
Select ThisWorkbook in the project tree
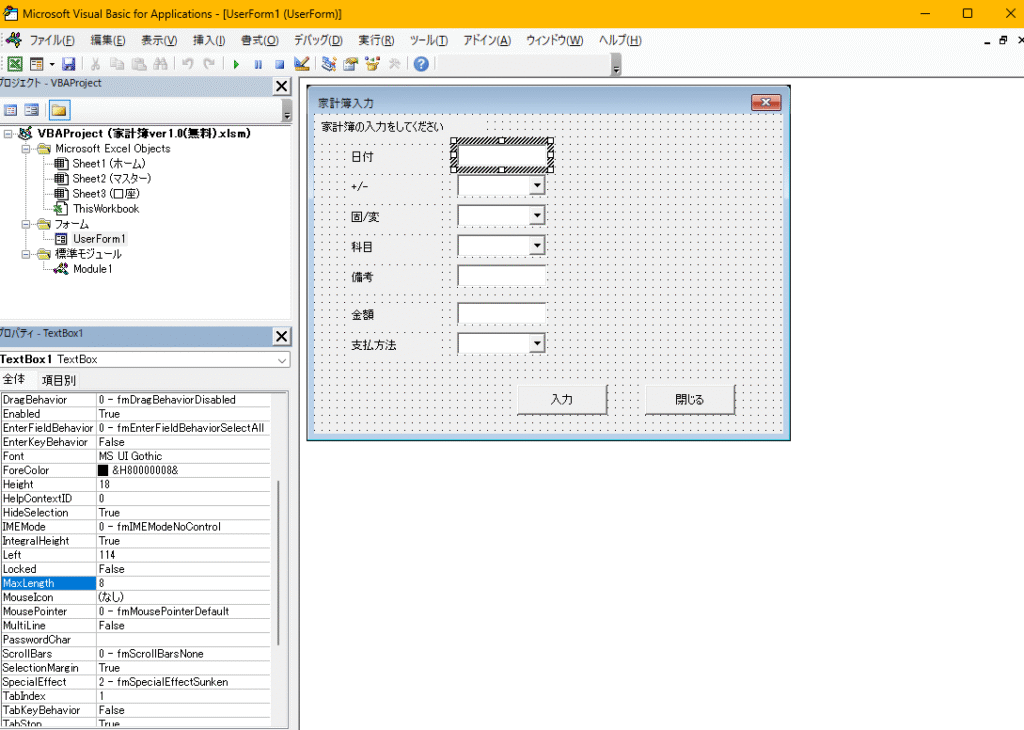(97, 209)
